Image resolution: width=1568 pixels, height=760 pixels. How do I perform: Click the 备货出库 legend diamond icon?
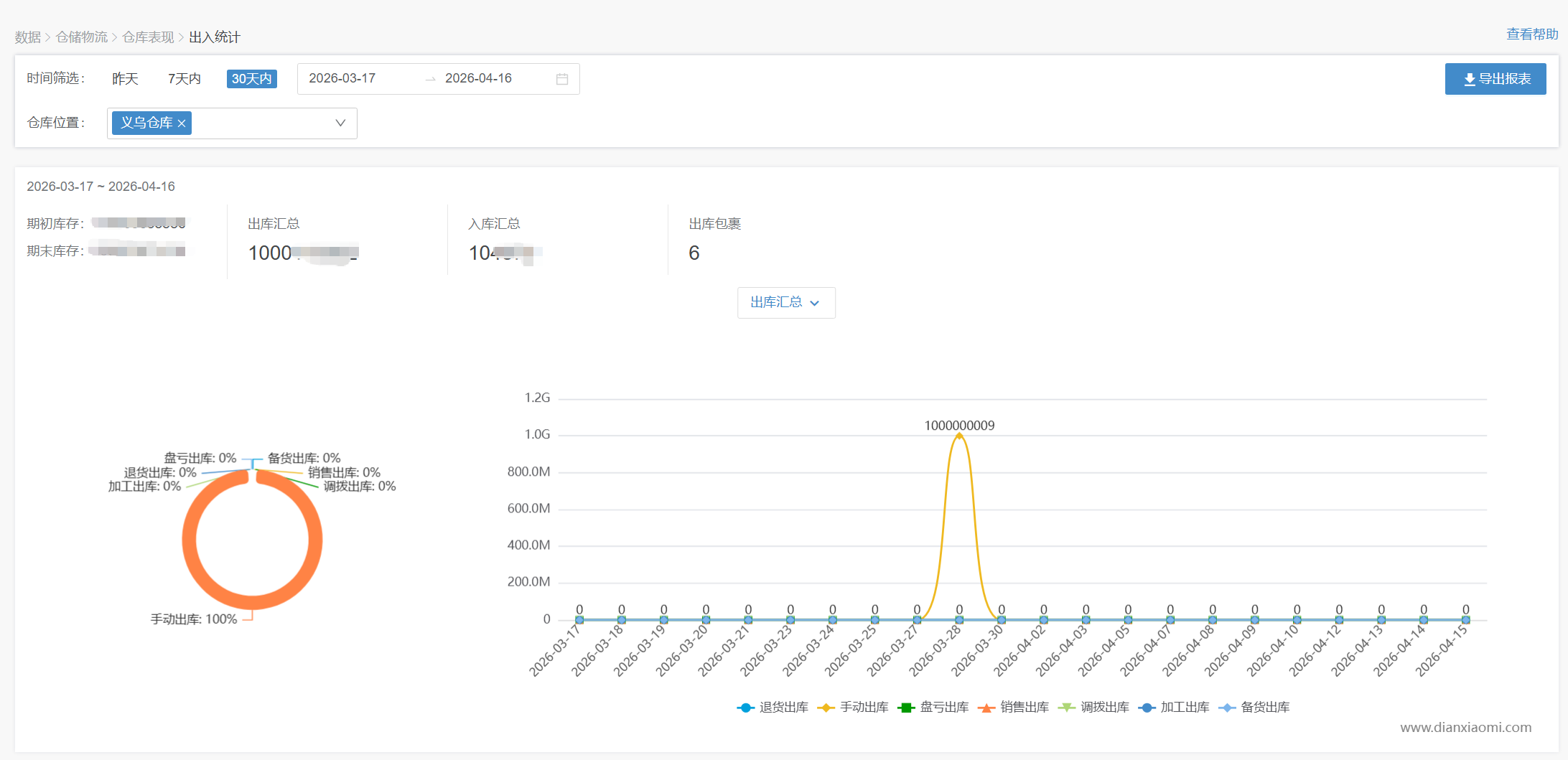1227,708
